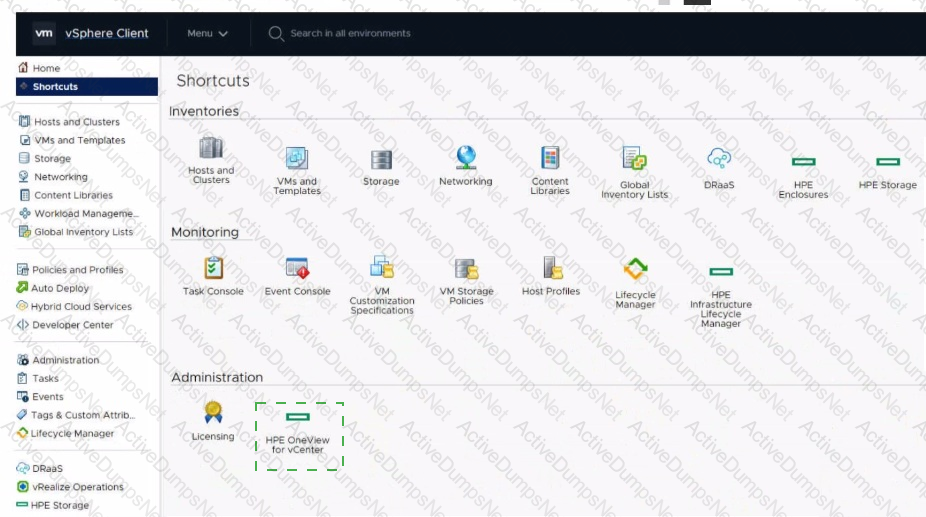The width and height of the screenshot is (926, 517).
Task: Click the Networking globe shortcut icon
Action: [x=465, y=157]
